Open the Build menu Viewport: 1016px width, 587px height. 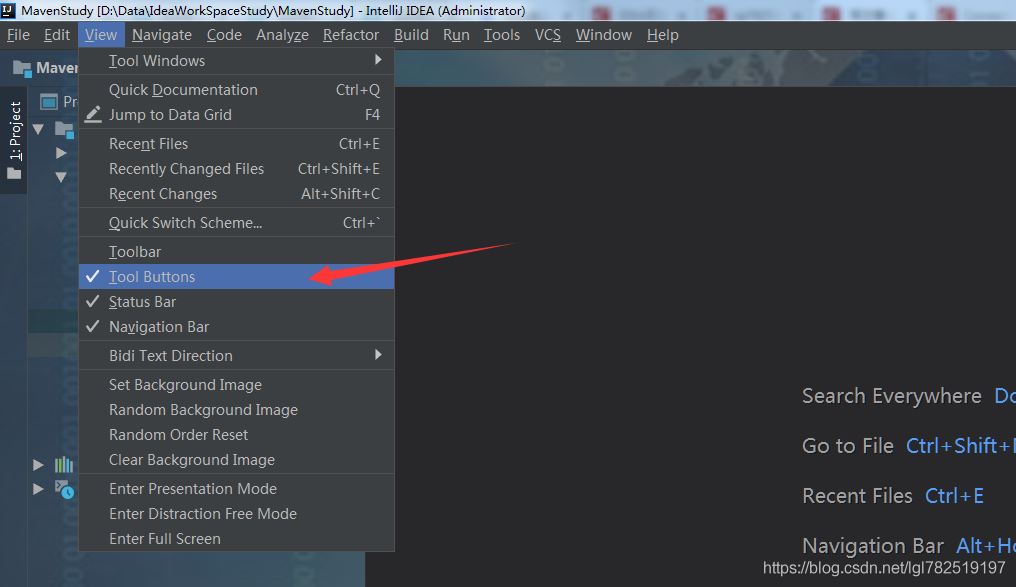411,35
